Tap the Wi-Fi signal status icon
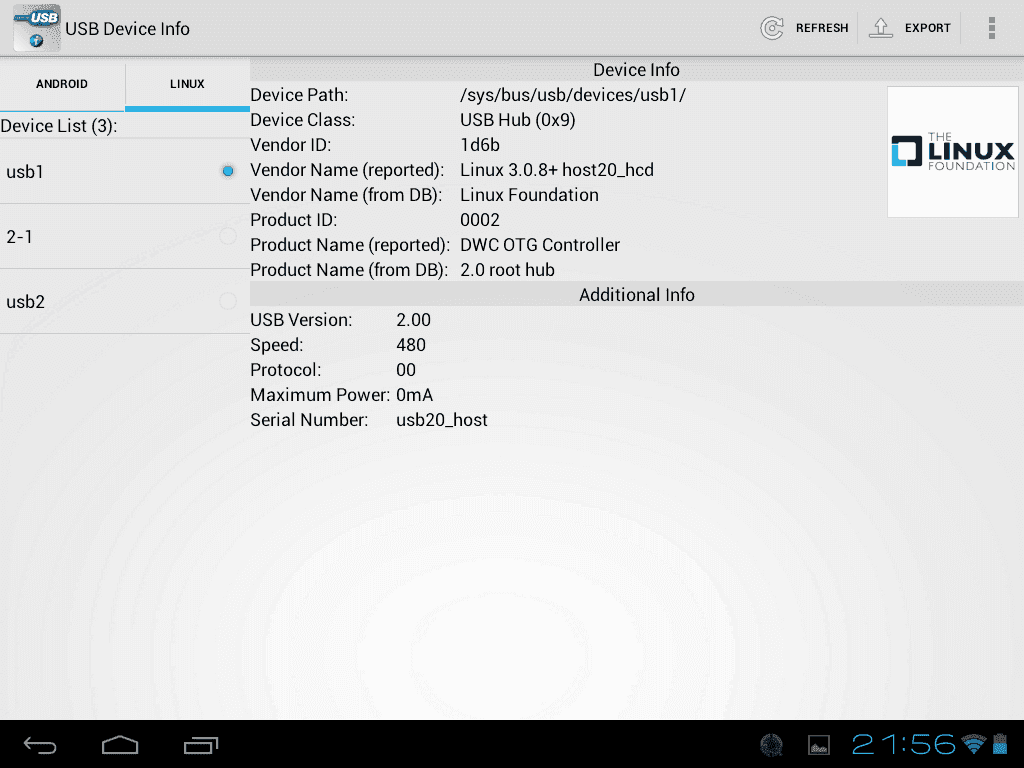1024x768 pixels. click(972, 744)
